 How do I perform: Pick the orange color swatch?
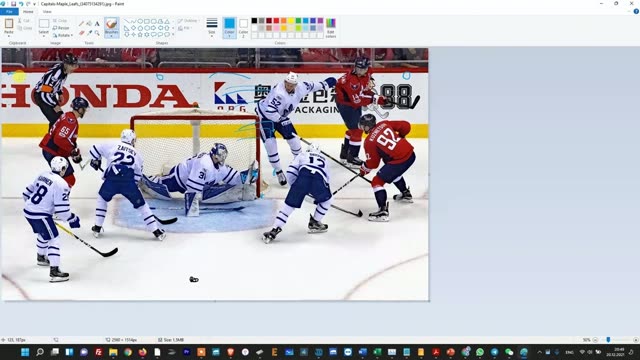[x=284, y=21]
